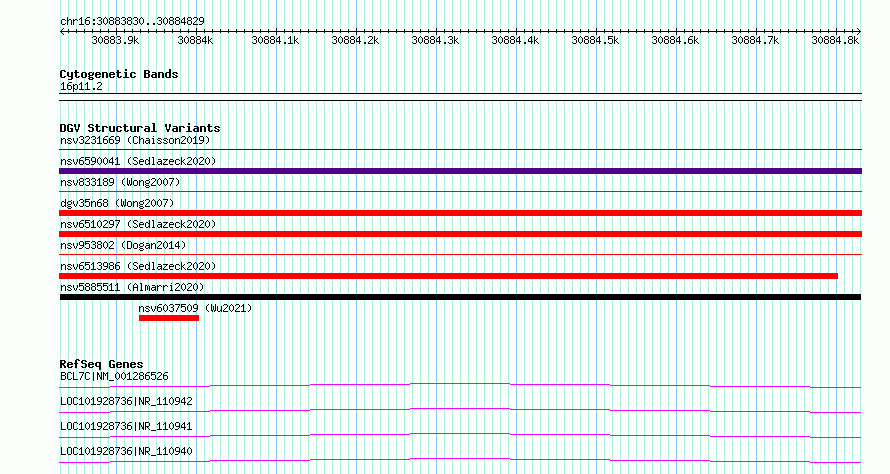Click the purple bar for nsv6590041
The height and width of the screenshot is (474, 890).
[460, 171]
